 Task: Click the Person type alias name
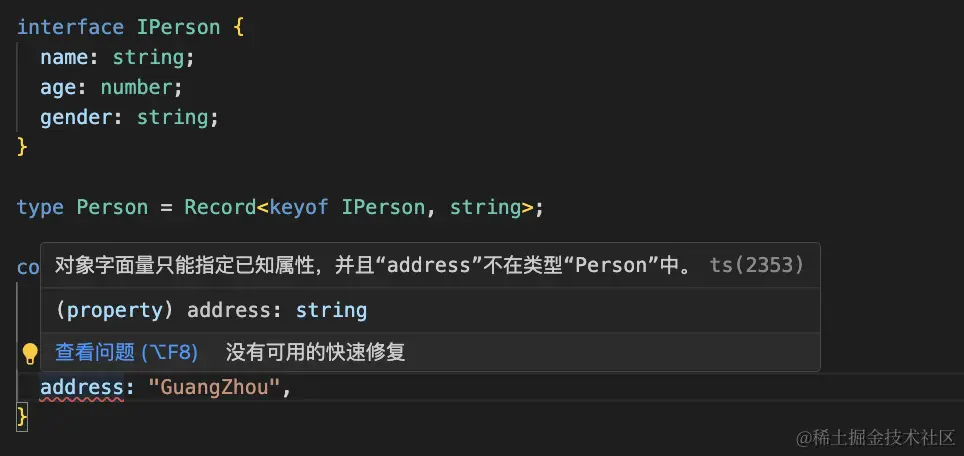[x=112, y=207]
